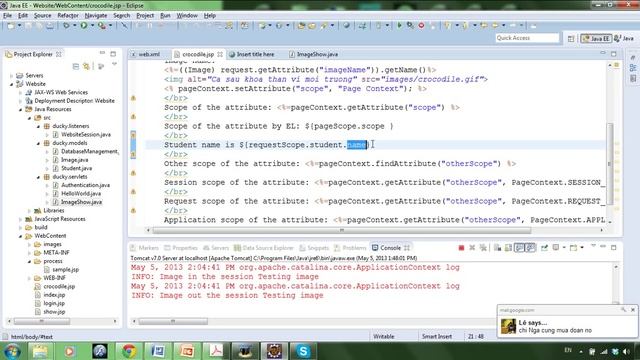Open the Markers view tab
Image resolution: width=640 pixels, height=360 pixels.
pos(144,248)
